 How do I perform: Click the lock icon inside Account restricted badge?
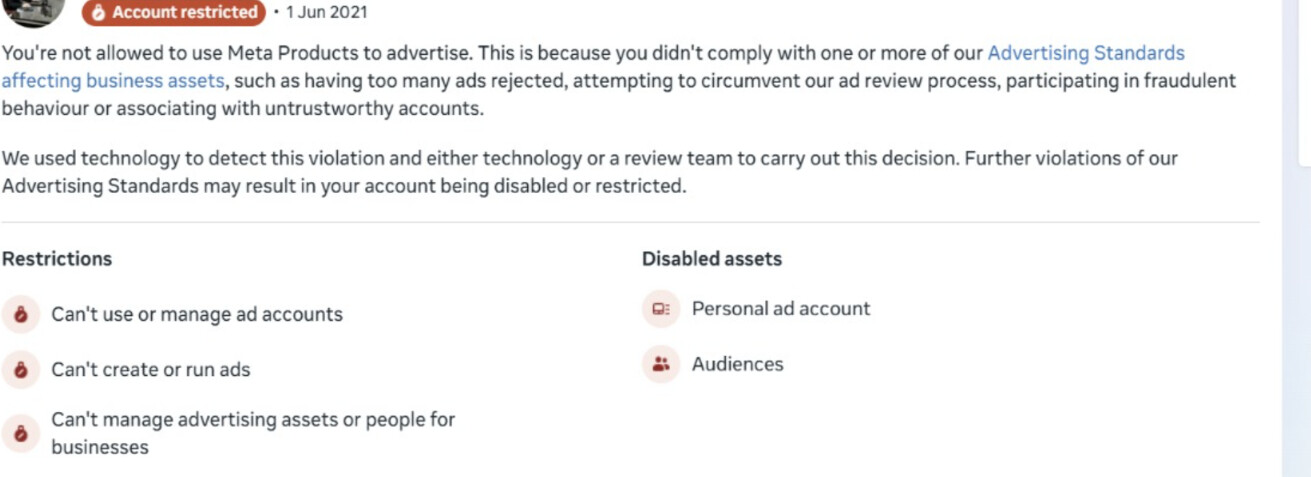click(x=99, y=13)
